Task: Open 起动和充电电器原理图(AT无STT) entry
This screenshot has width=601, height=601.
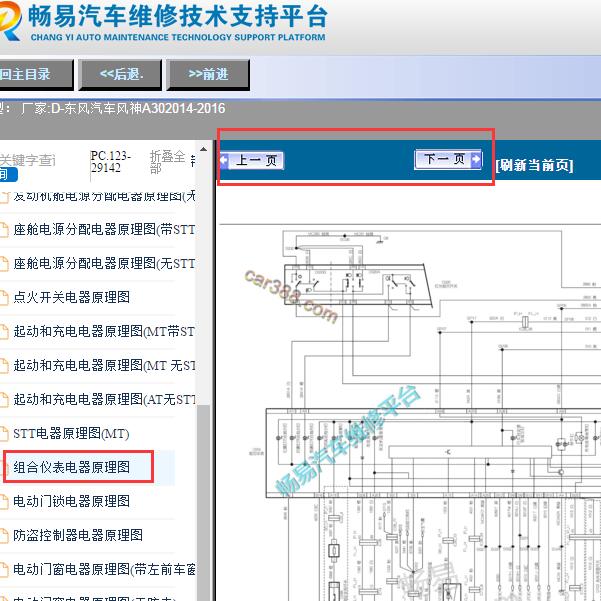Action: [x=104, y=399]
